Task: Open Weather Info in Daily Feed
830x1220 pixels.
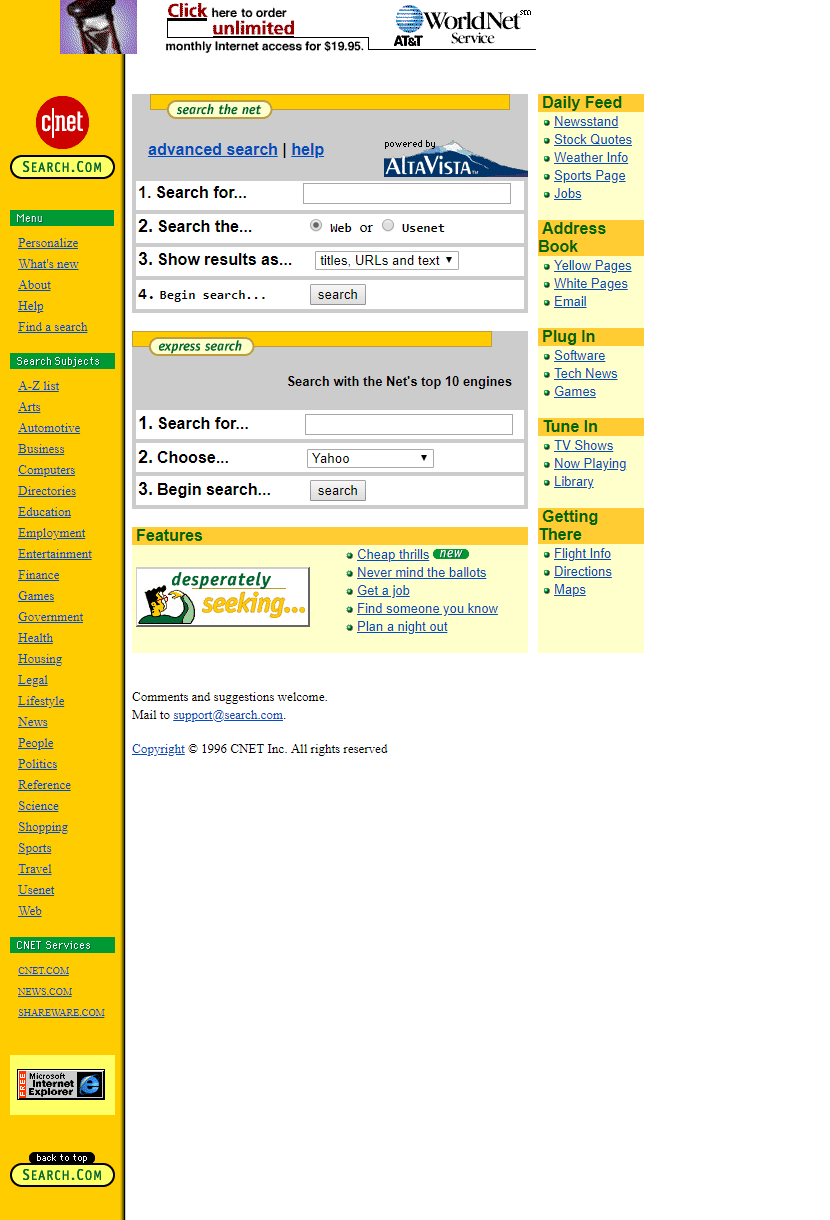Action: (x=591, y=158)
